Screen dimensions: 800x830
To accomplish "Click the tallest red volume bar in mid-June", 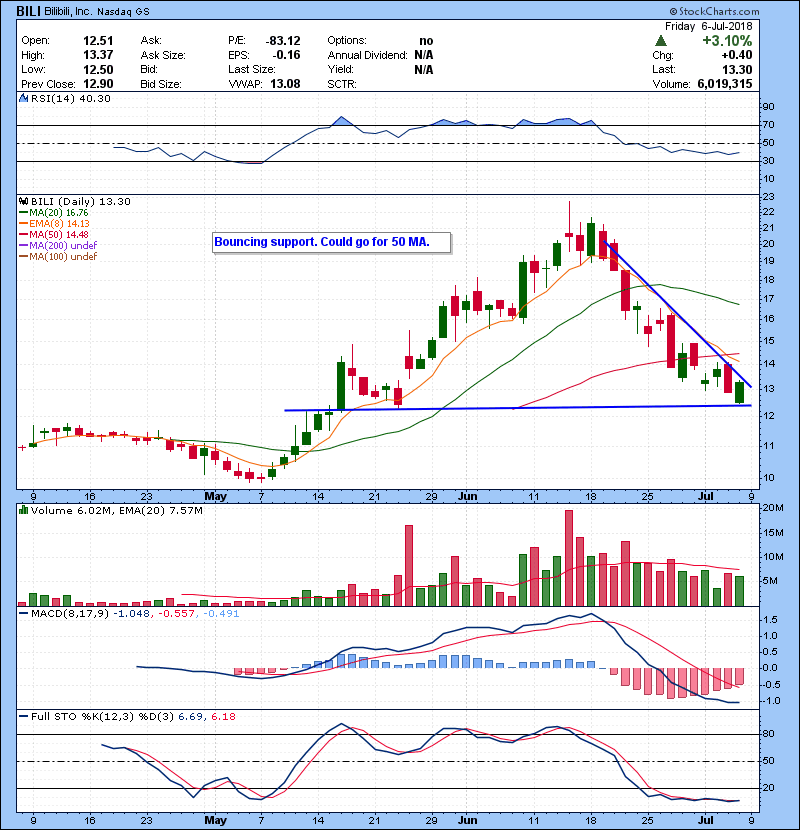I will click(569, 557).
